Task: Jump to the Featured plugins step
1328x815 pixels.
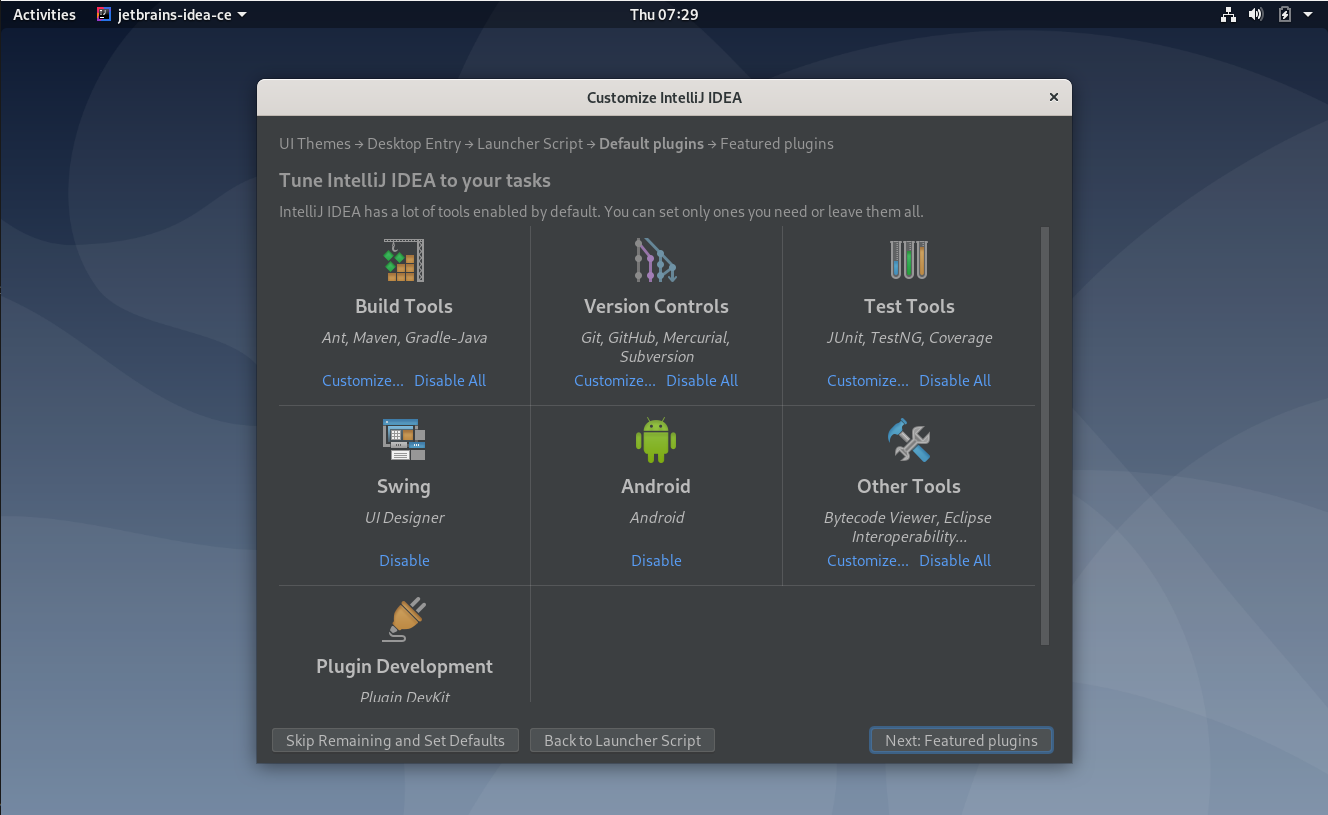Action: click(777, 143)
